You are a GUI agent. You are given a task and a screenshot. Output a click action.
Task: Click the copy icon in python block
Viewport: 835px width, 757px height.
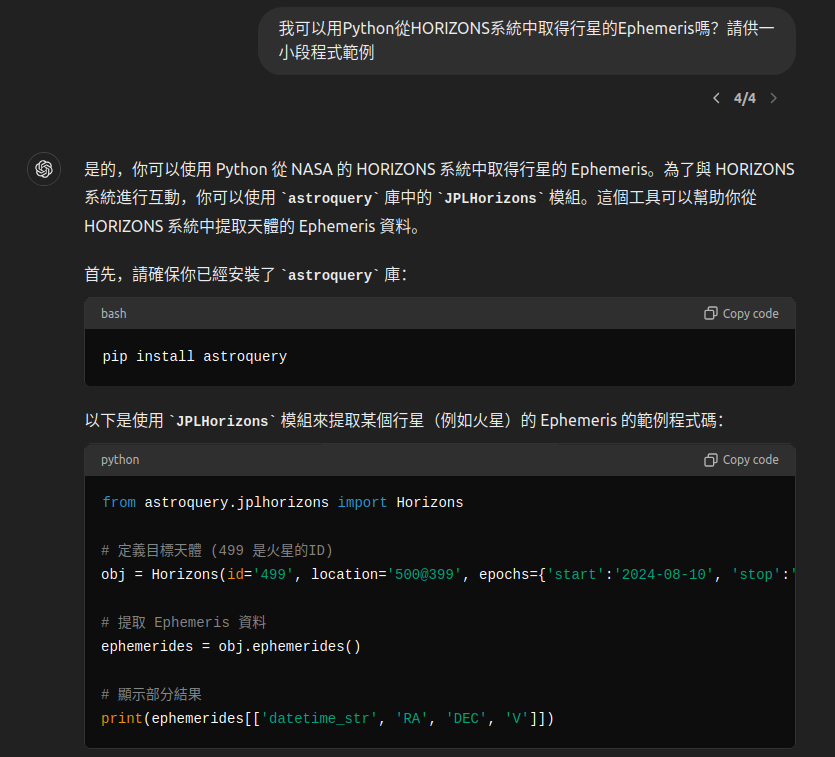[710, 460]
